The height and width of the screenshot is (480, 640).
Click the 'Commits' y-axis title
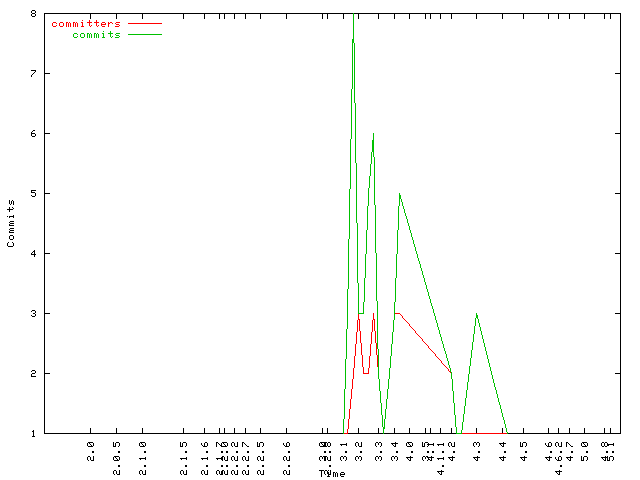coord(11,223)
